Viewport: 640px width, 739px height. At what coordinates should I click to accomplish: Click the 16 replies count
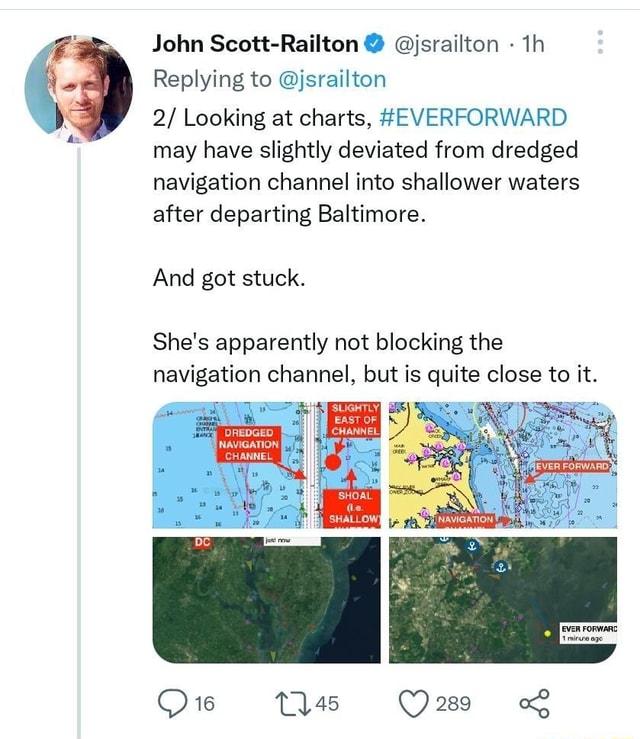pos(203,704)
